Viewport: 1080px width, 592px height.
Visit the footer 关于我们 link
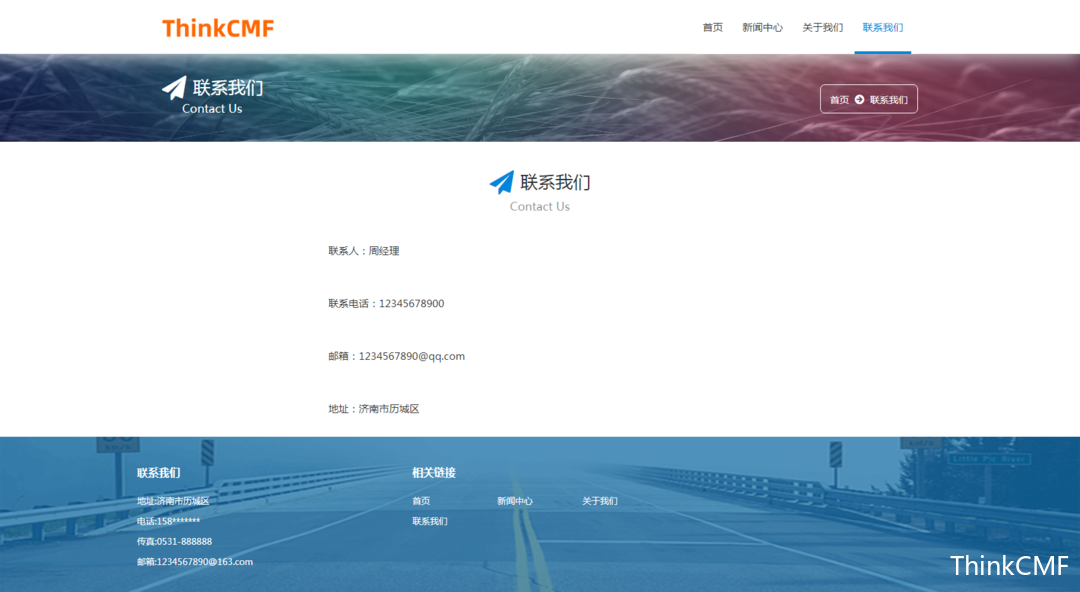[x=599, y=501]
